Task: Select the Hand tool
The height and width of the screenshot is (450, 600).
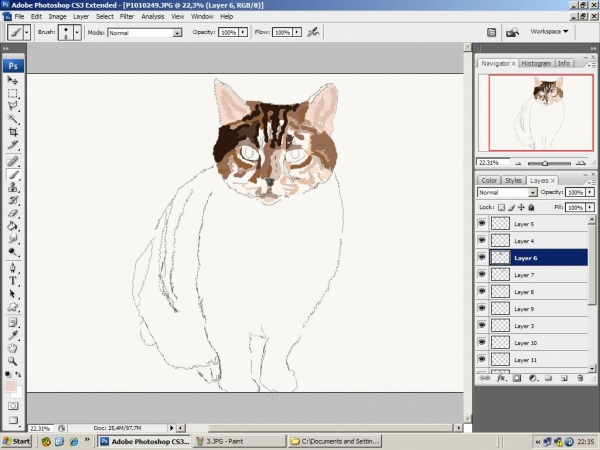Action: (13, 348)
